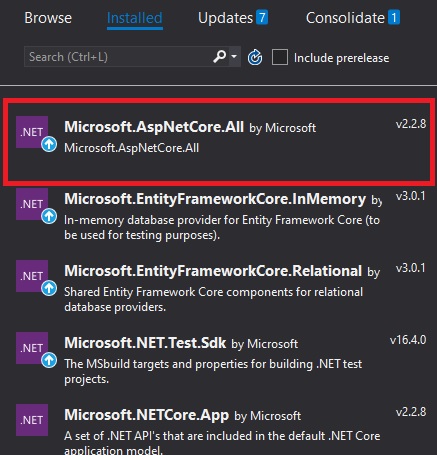
Task: Switch to the Browse tab
Action: click(48, 18)
